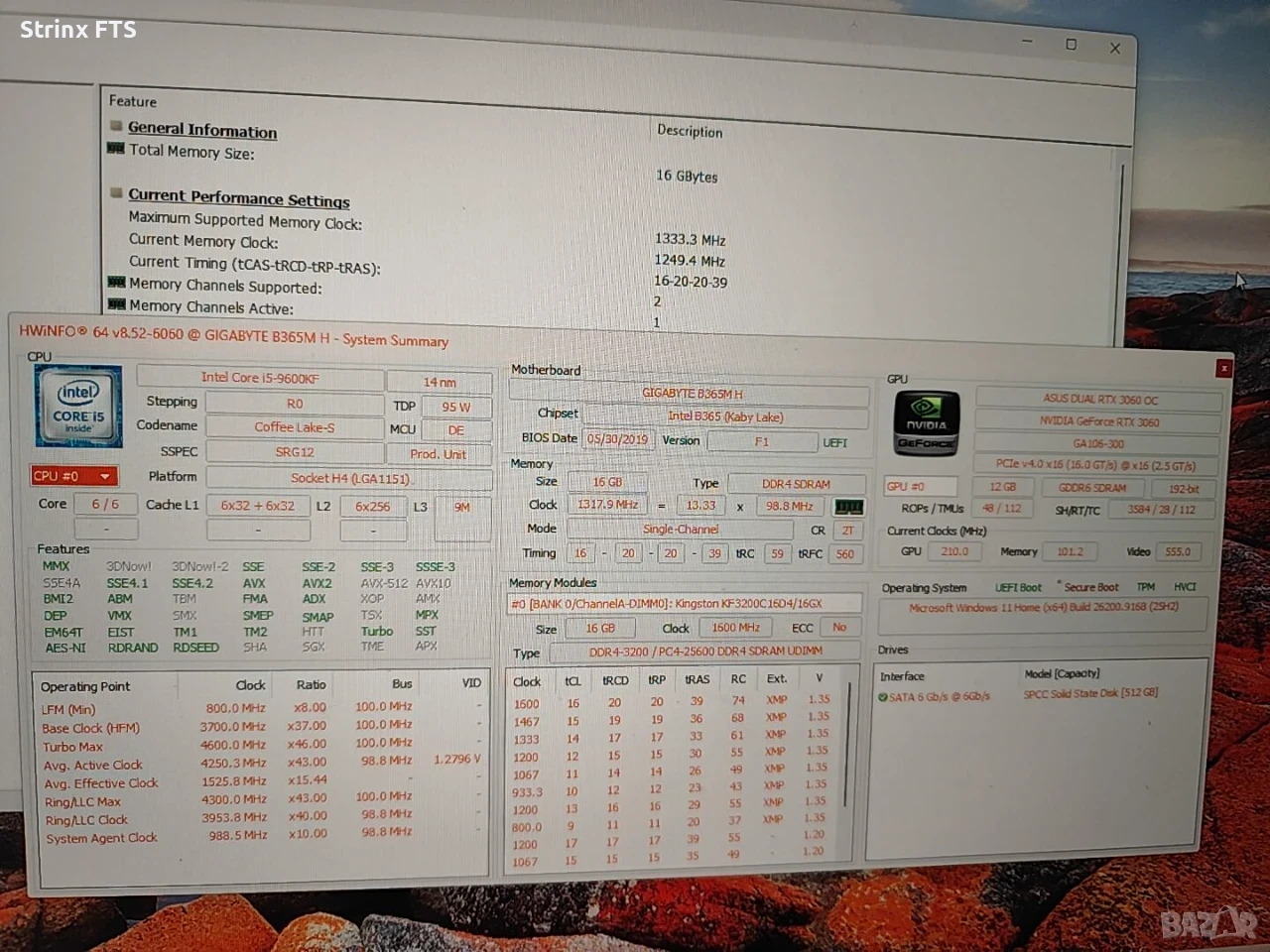1270x952 pixels.
Task: Close the HWiNFO System Summary window
Action: coord(1223,368)
